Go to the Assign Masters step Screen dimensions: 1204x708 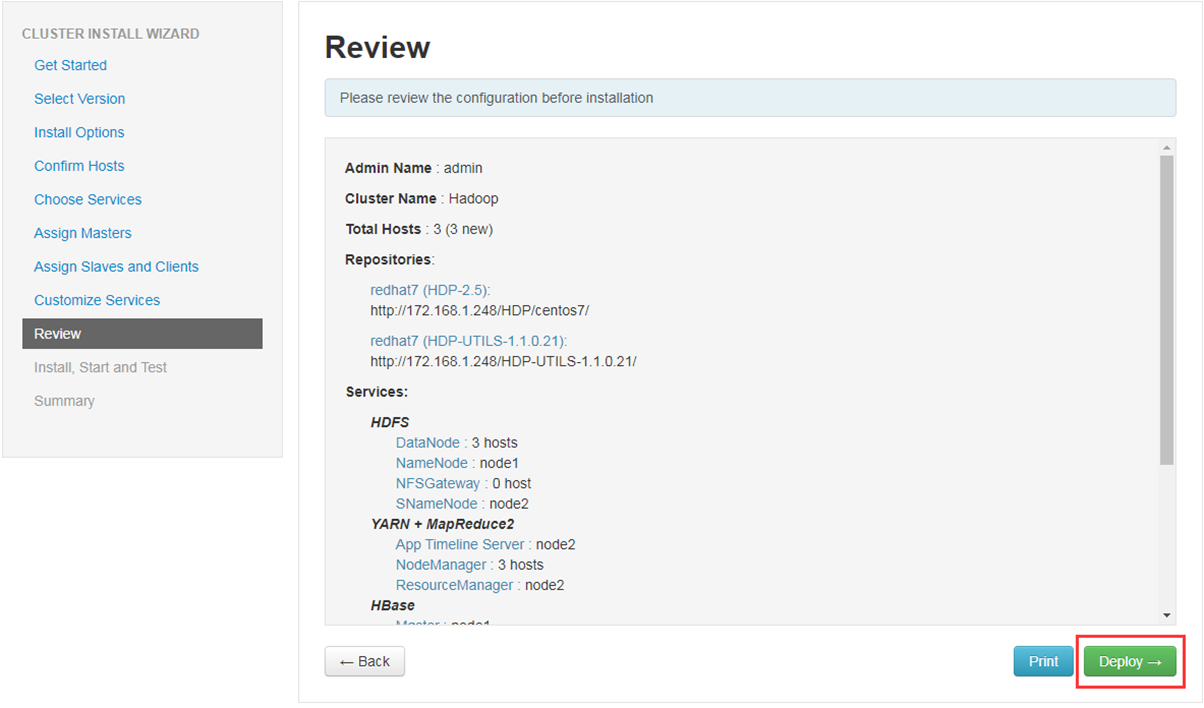point(83,233)
